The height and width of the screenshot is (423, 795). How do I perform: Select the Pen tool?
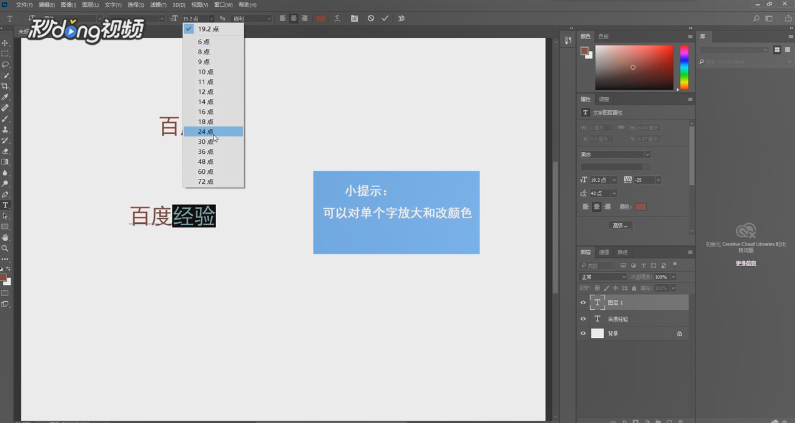pos(5,194)
